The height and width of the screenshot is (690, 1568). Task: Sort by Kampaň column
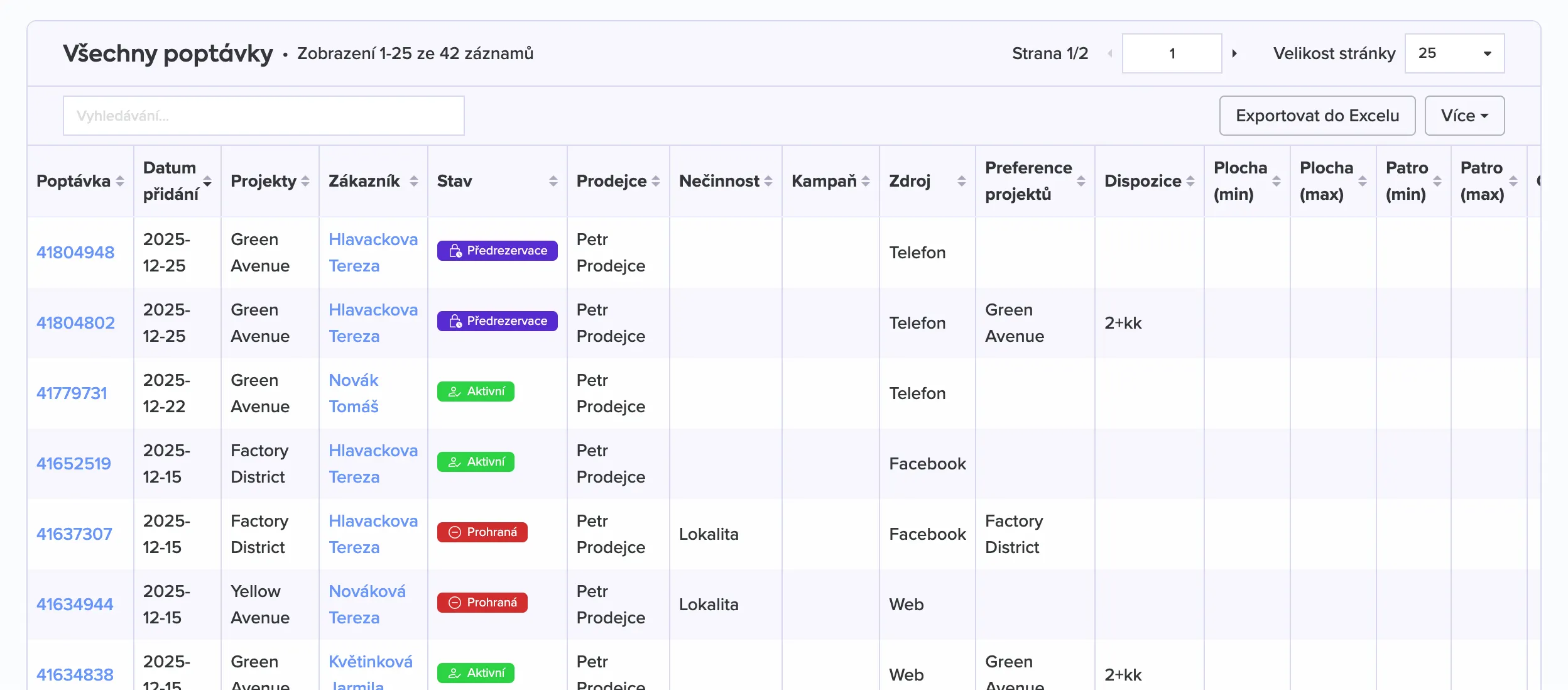[866, 181]
